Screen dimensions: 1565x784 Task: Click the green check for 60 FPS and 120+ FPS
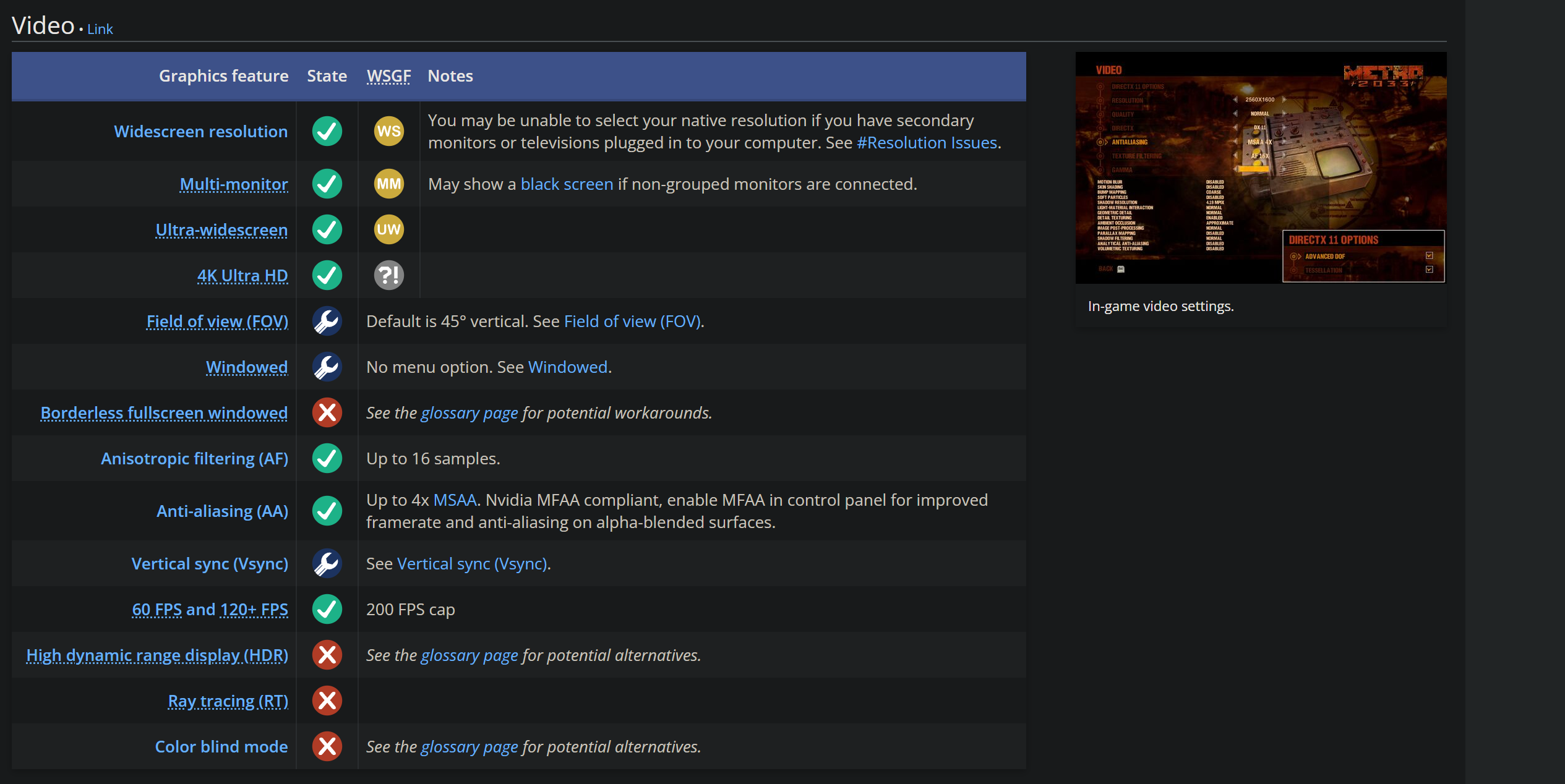coord(327,609)
